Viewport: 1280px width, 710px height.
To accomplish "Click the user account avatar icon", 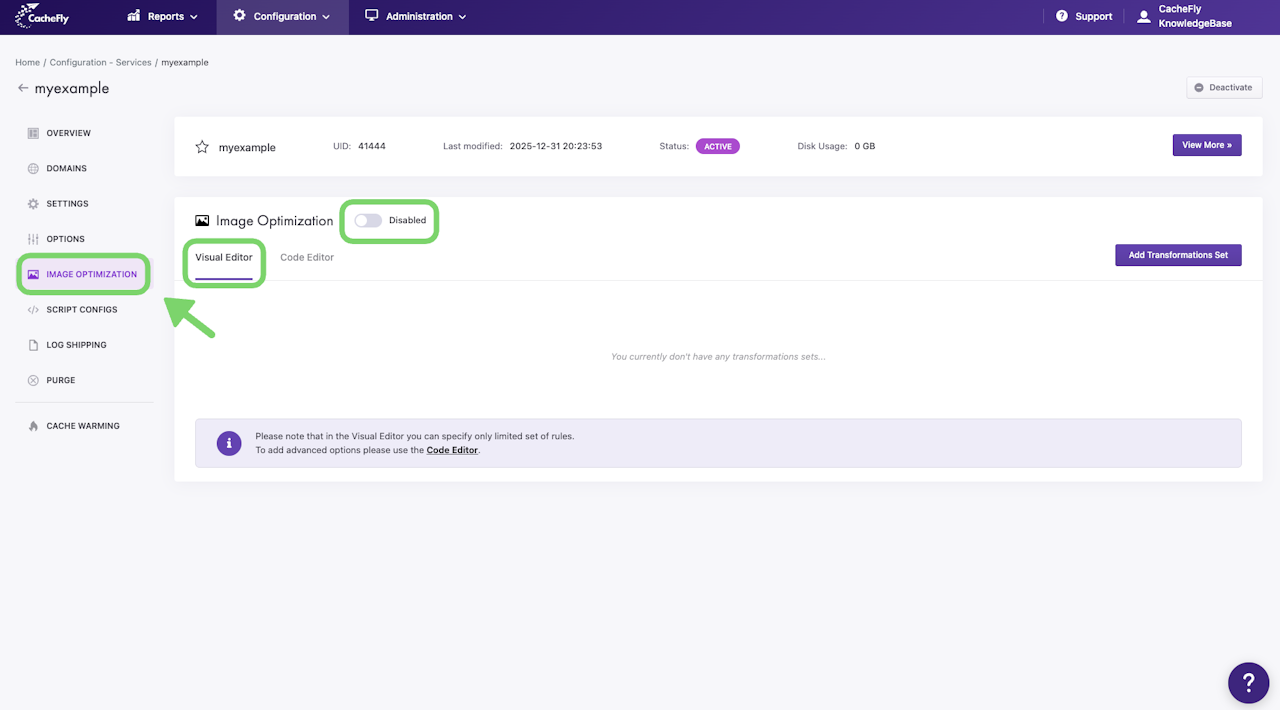I will (1144, 16).
